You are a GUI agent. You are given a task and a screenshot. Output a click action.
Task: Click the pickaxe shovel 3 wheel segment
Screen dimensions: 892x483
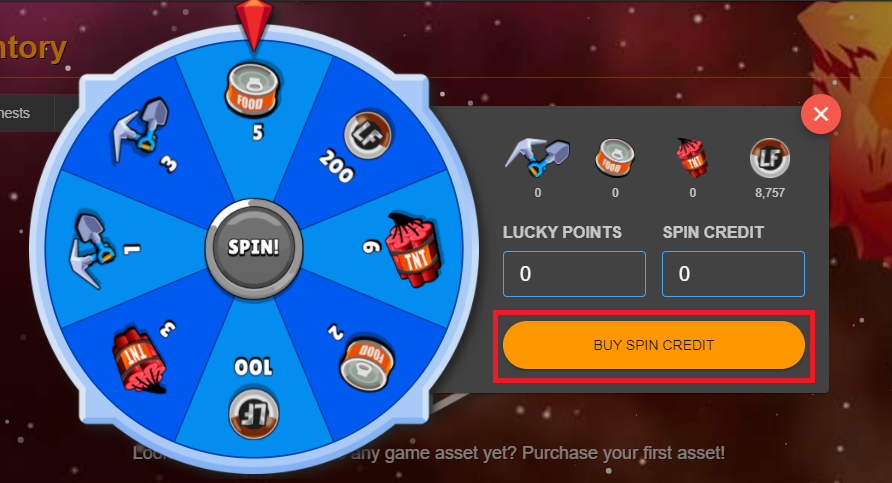tap(145, 139)
